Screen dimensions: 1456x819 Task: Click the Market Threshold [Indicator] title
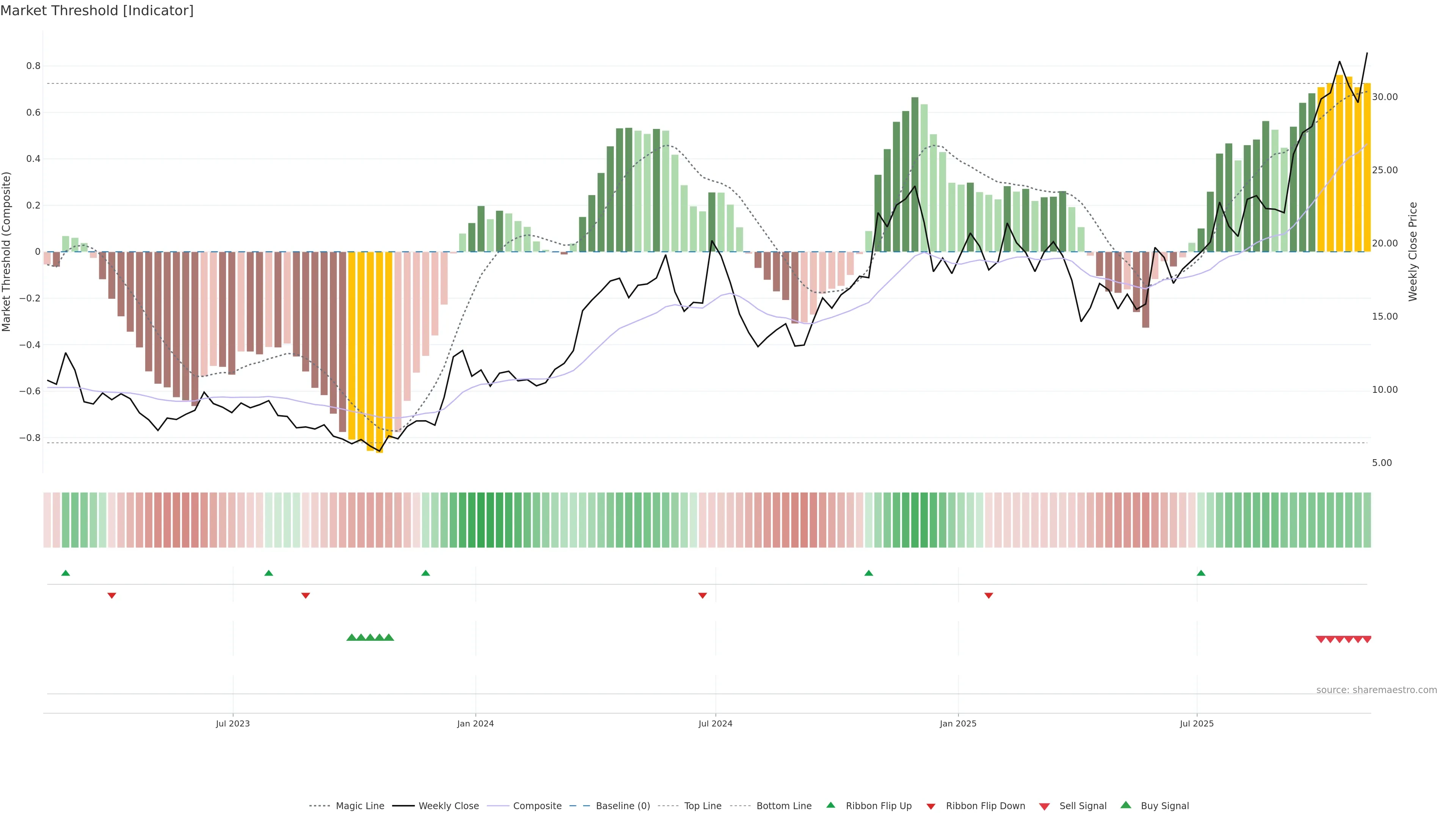[97, 11]
